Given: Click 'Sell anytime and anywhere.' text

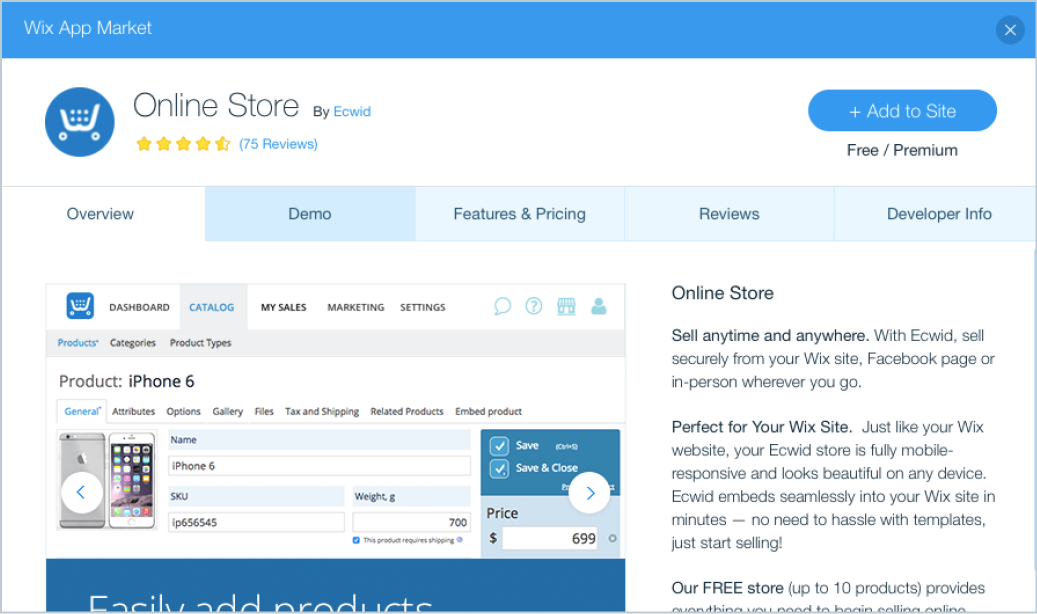Looking at the screenshot, I should click(770, 335).
